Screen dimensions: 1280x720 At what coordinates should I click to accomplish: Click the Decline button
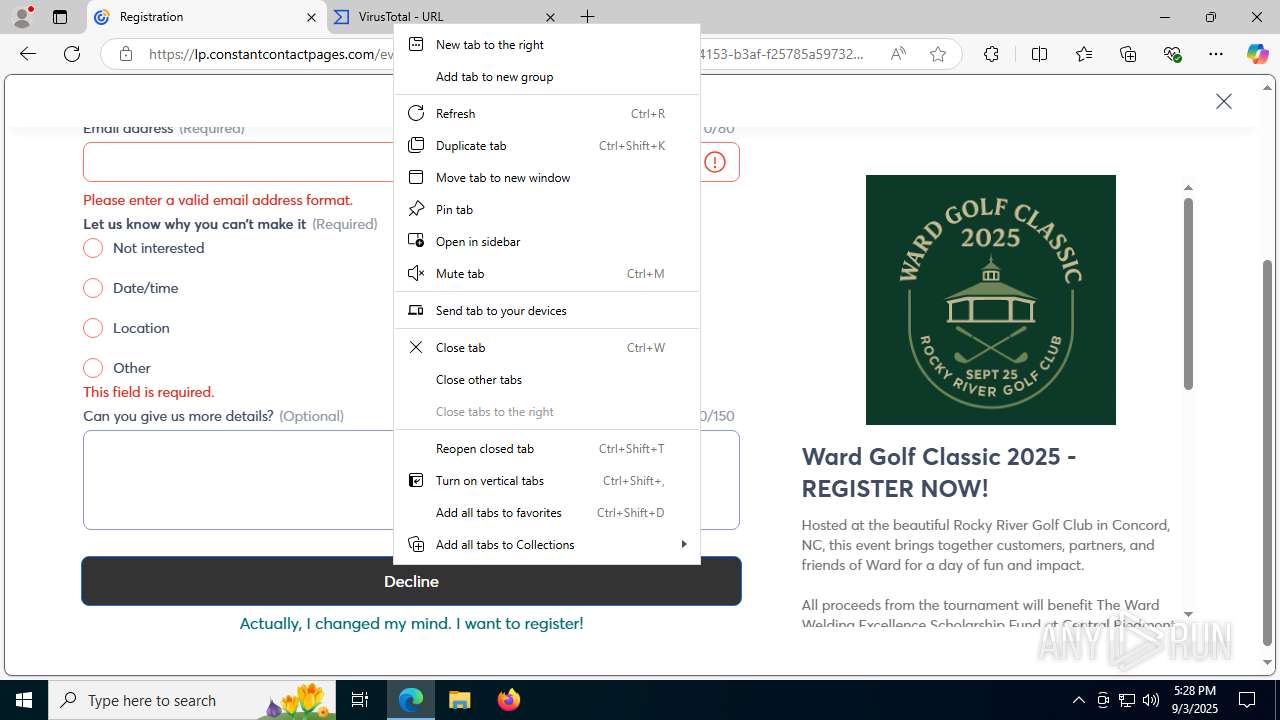[411, 581]
